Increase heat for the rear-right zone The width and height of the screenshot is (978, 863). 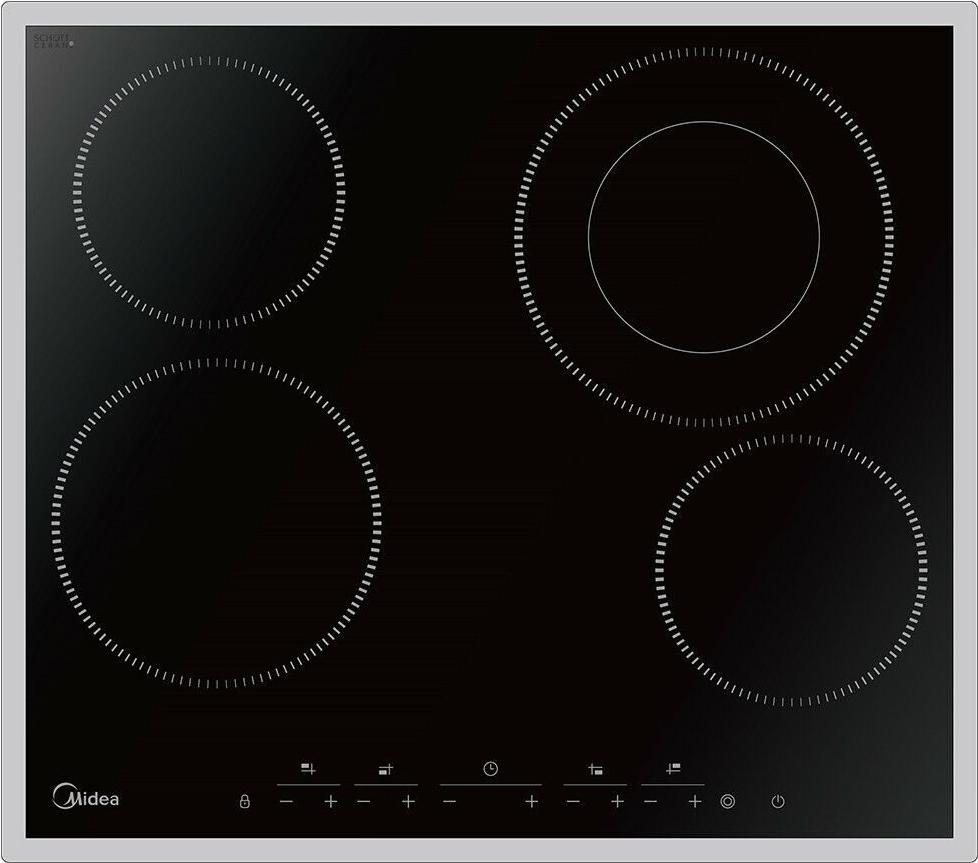695,801
